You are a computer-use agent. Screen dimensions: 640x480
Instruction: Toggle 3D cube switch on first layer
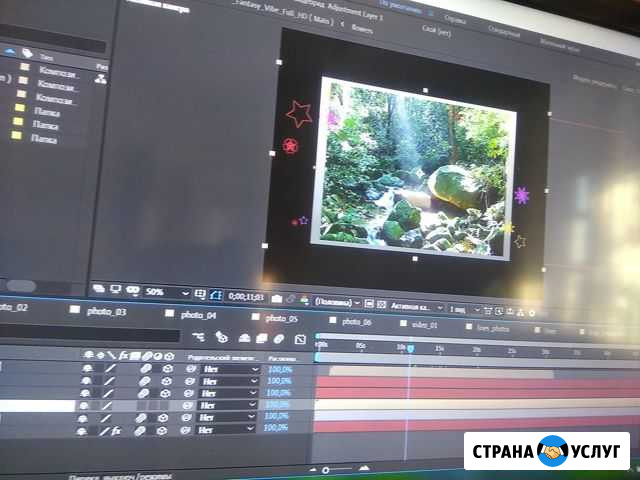(167, 369)
